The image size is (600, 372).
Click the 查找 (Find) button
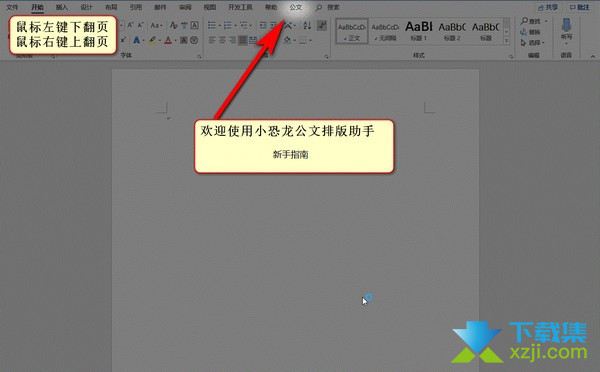(531, 21)
